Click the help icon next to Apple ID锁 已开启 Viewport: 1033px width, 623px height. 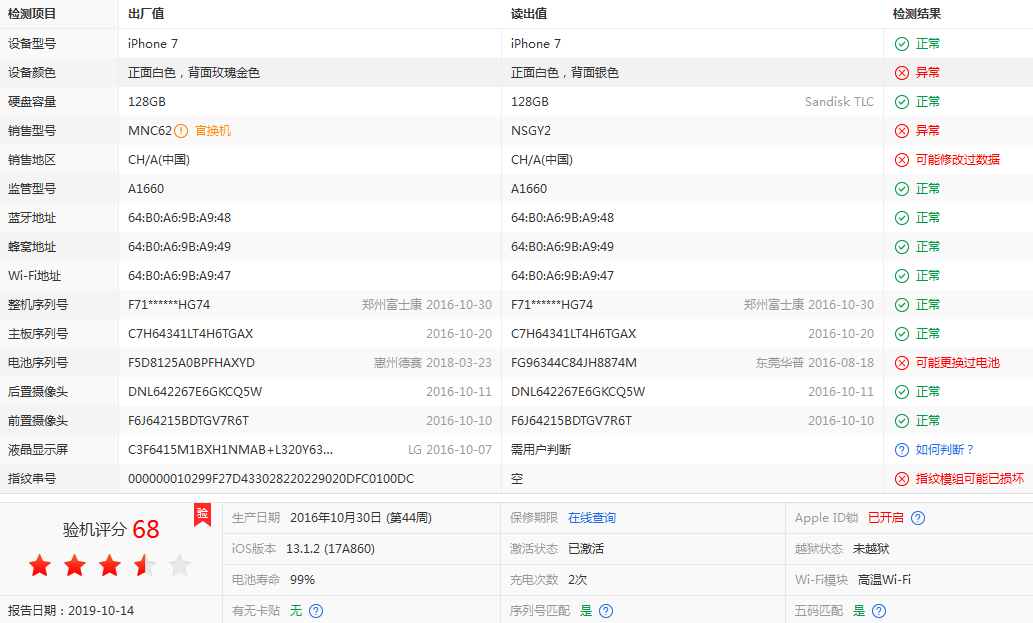point(918,518)
